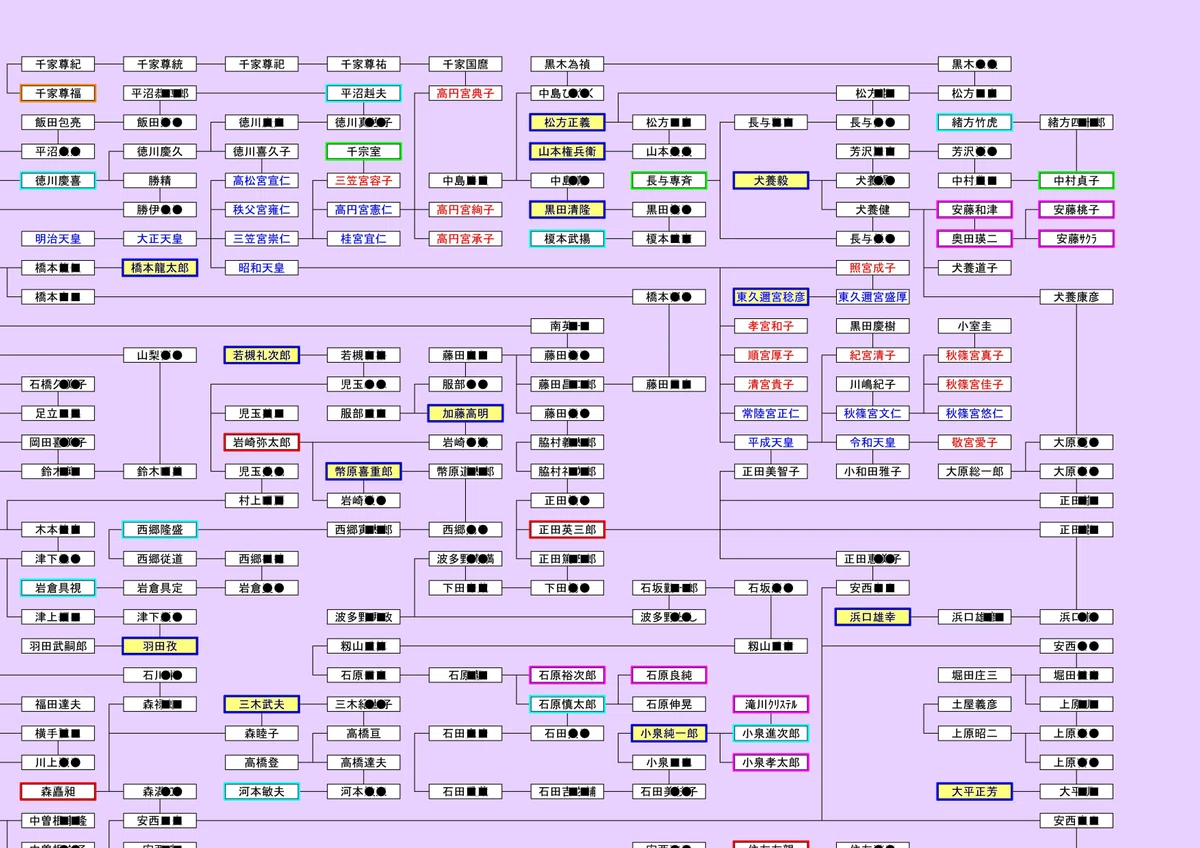
Task: Select the 敬宮愛子 node
Action: click(976, 442)
